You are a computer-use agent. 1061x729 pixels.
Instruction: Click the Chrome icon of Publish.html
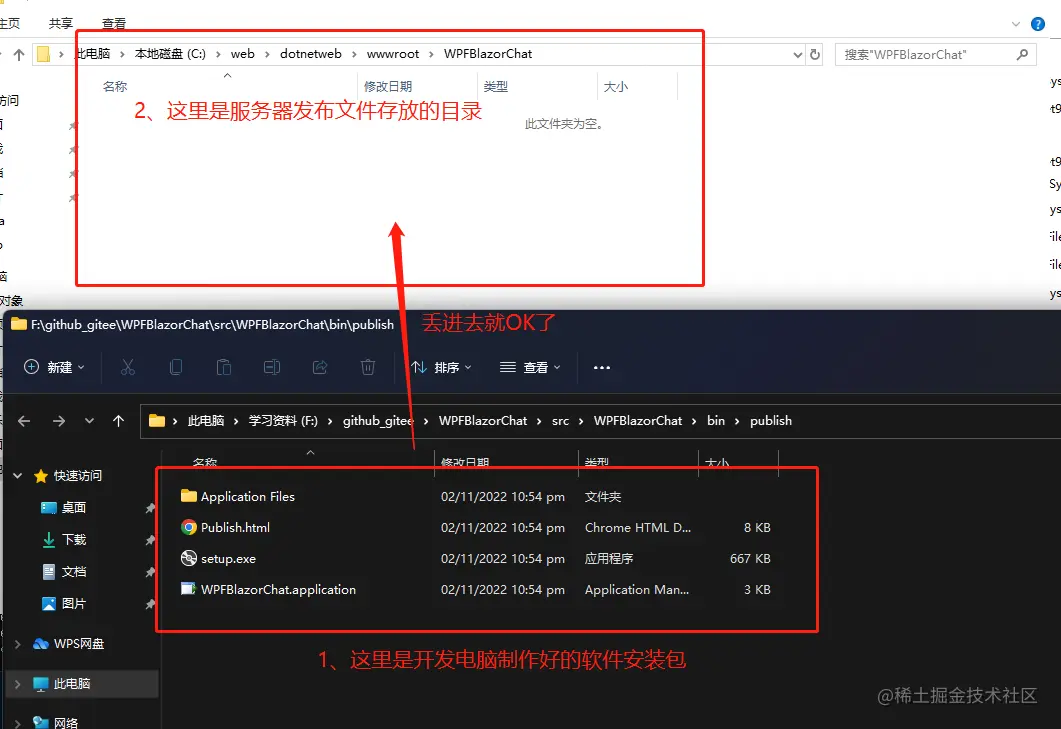tap(189, 527)
